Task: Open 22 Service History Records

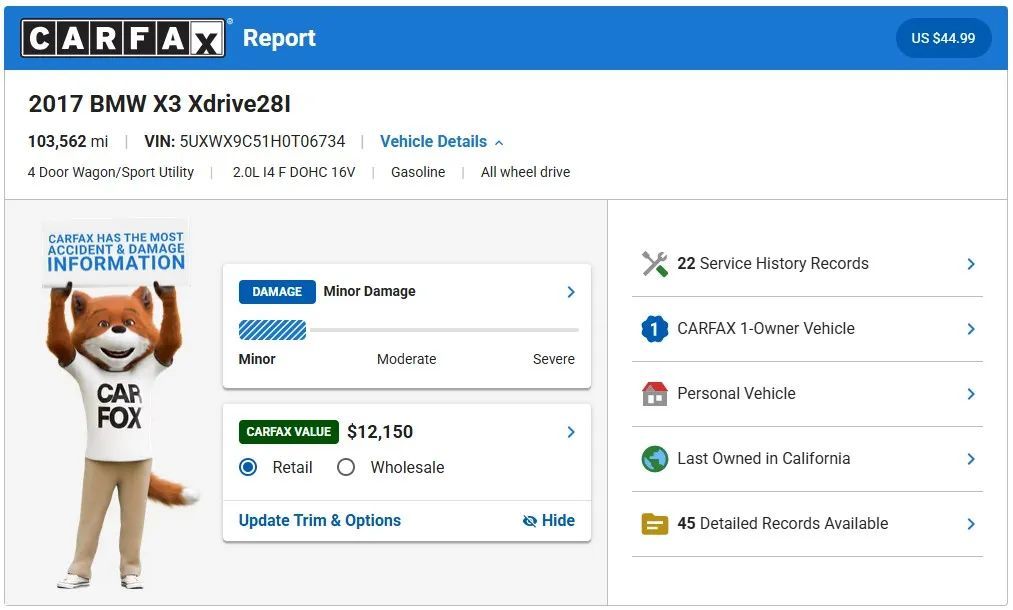Action: pos(772,264)
